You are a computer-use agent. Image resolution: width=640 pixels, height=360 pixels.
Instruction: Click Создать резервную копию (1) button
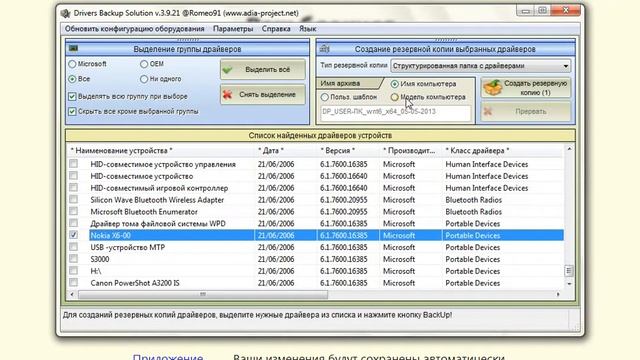(526, 88)
